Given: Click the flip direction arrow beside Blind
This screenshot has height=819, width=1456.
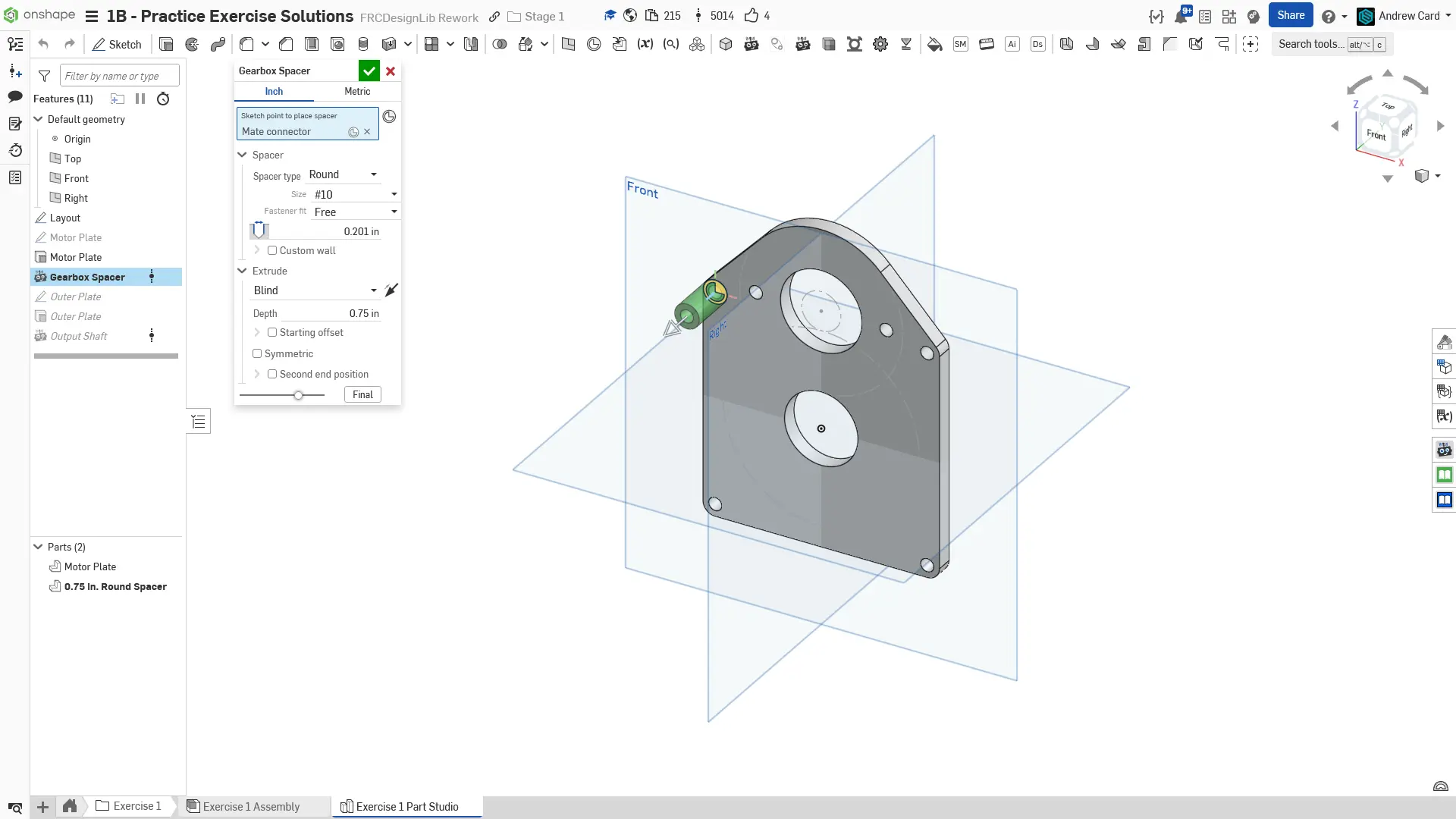Looking at the screenshot, I should (x=391, y=290).
